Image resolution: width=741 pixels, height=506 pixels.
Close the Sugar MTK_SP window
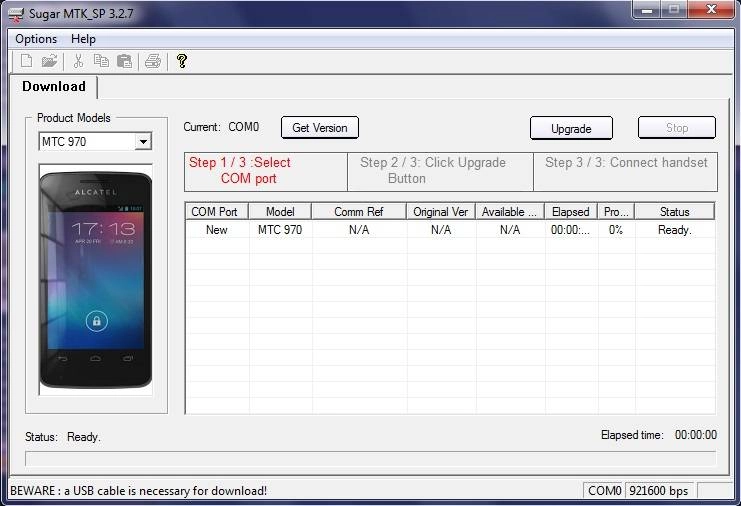point(711,10)
